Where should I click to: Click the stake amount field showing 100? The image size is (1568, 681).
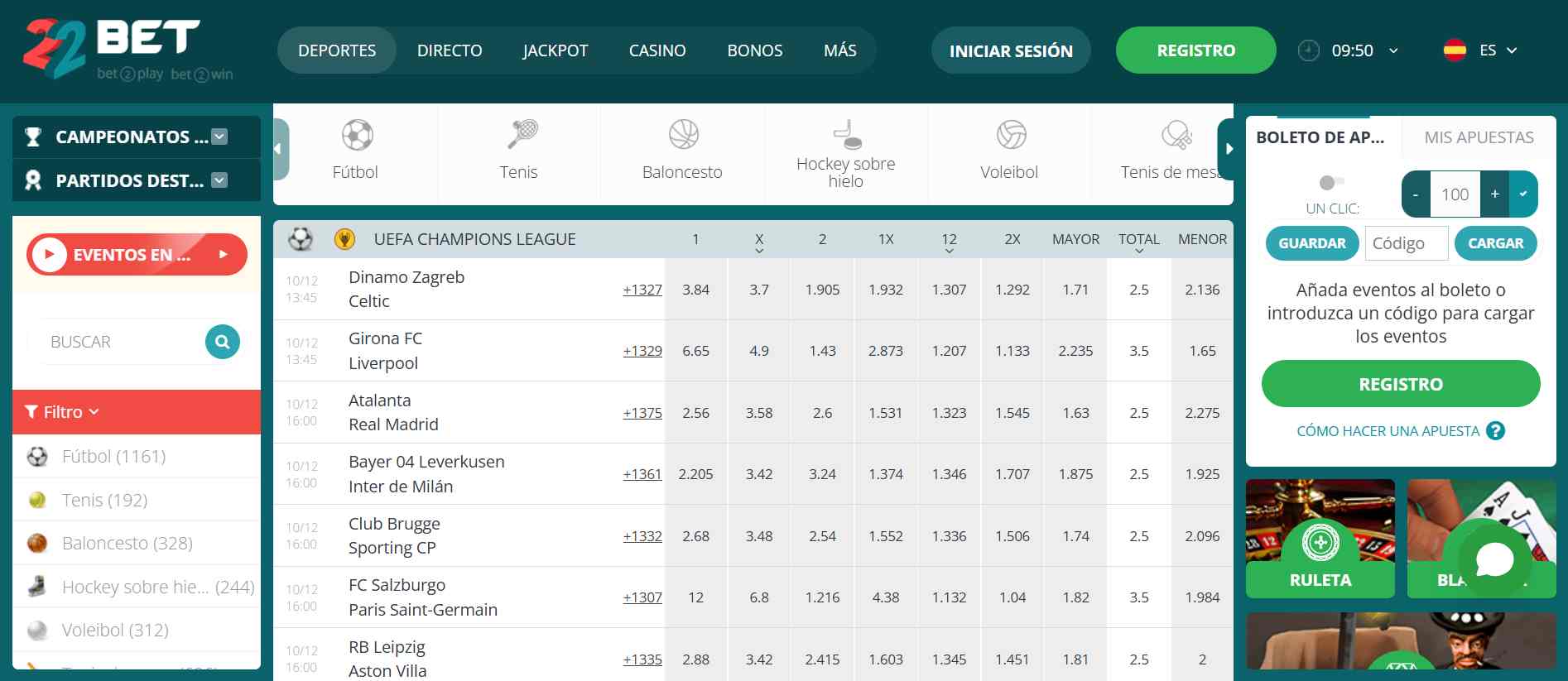(x=1455, y=194)
